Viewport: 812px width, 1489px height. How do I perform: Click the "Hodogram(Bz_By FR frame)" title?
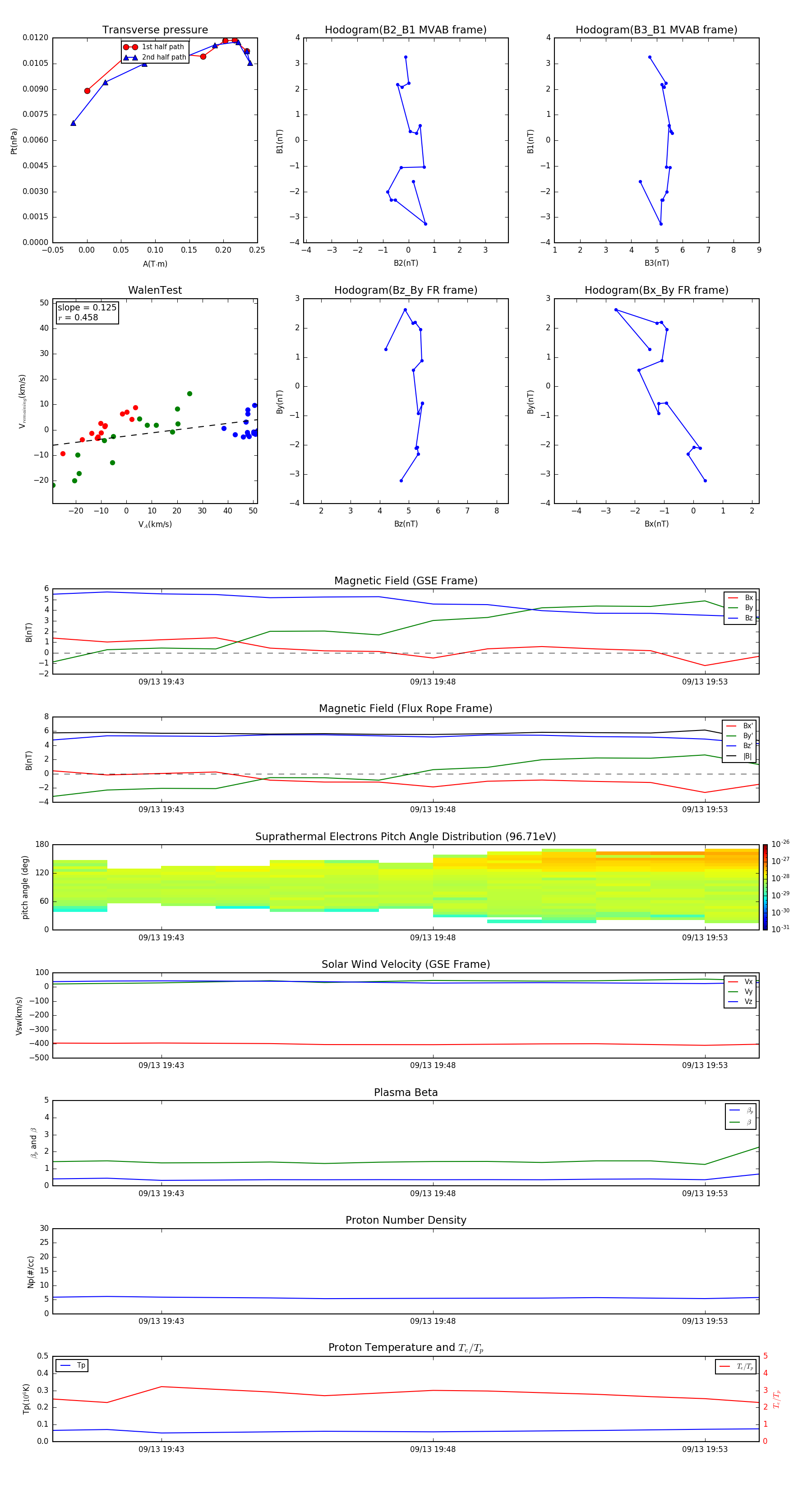[406, 290]
